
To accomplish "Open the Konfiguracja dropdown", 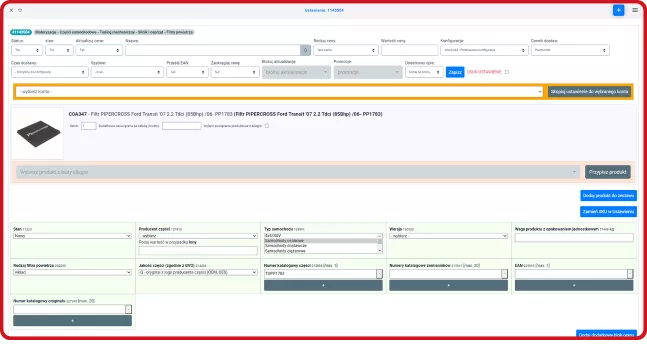I will 484,50.
